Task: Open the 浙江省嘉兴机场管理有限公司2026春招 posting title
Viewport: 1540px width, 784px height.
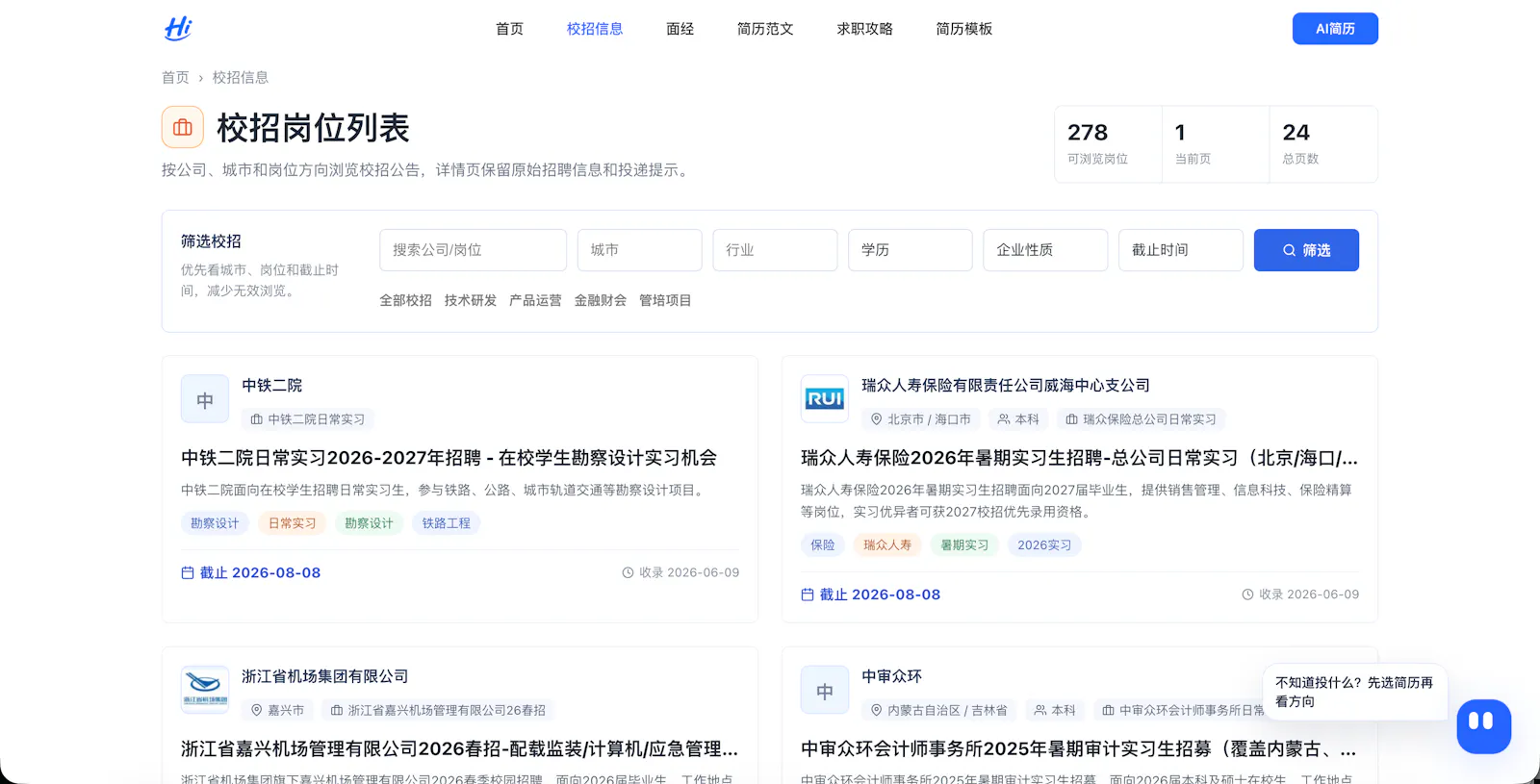Action: 459,748
